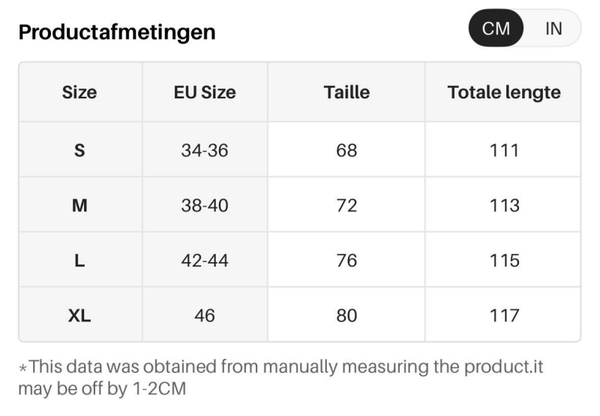Click total length value 111
This screenshot has height=416, width=600.
click(x=504, y=150)
